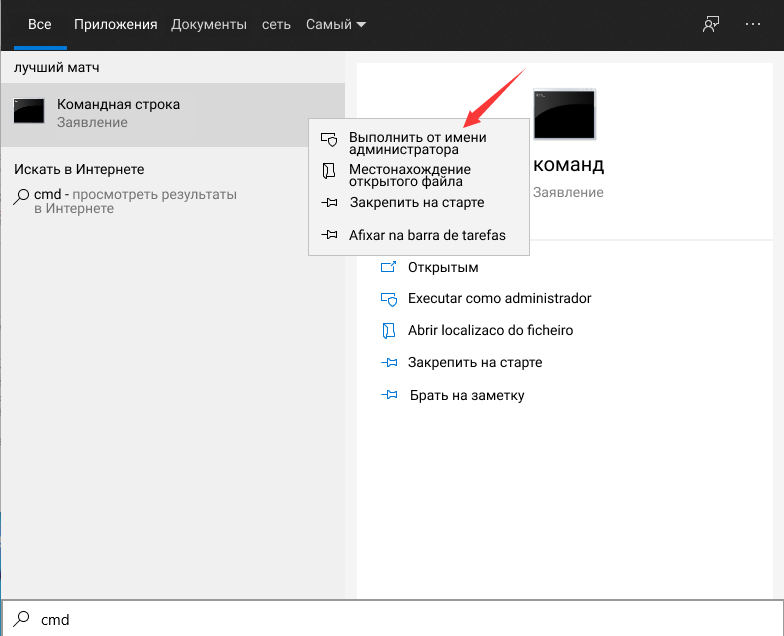Click Брать на заметку action

pyautogui.click(x=467, y=396)
